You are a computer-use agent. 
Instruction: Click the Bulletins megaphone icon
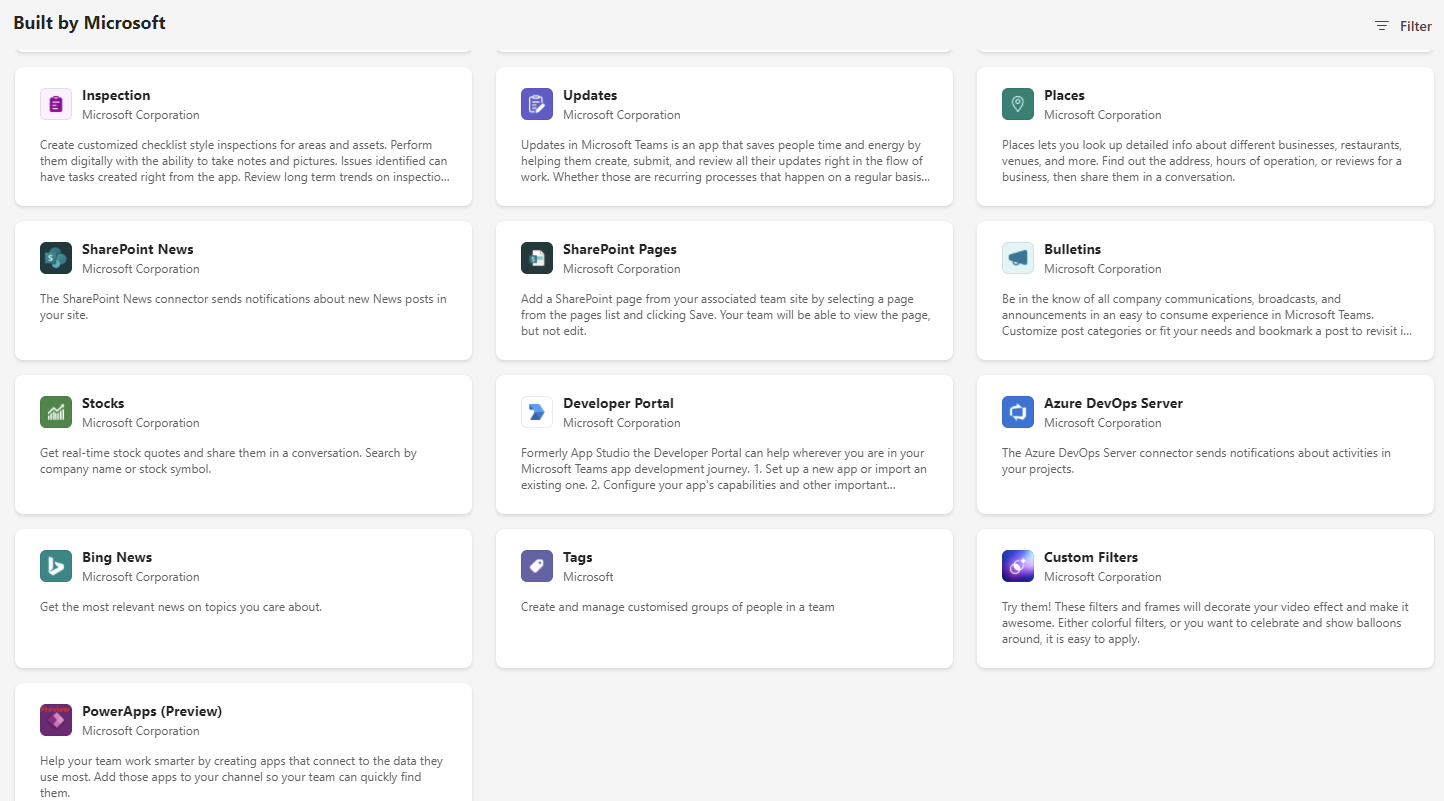[x=1018, y=258]
